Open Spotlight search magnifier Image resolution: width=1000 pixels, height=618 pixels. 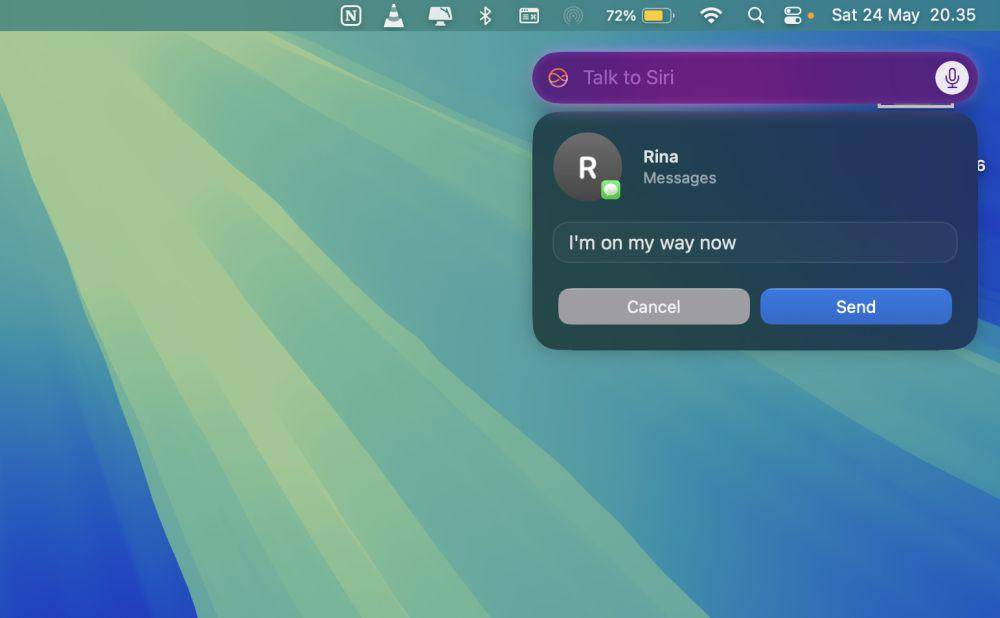756,15
